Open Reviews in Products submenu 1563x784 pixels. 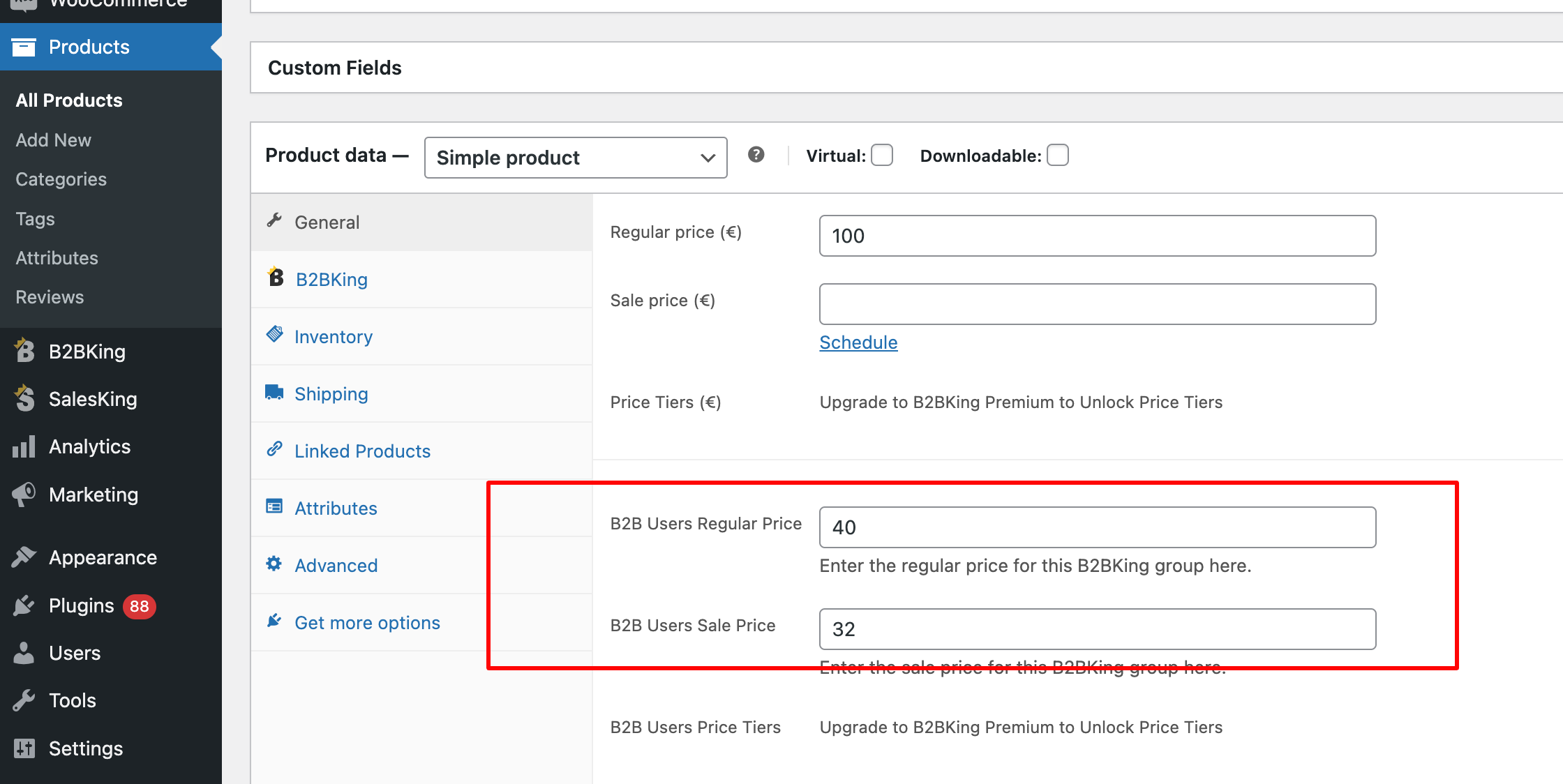tap(50, 297)
